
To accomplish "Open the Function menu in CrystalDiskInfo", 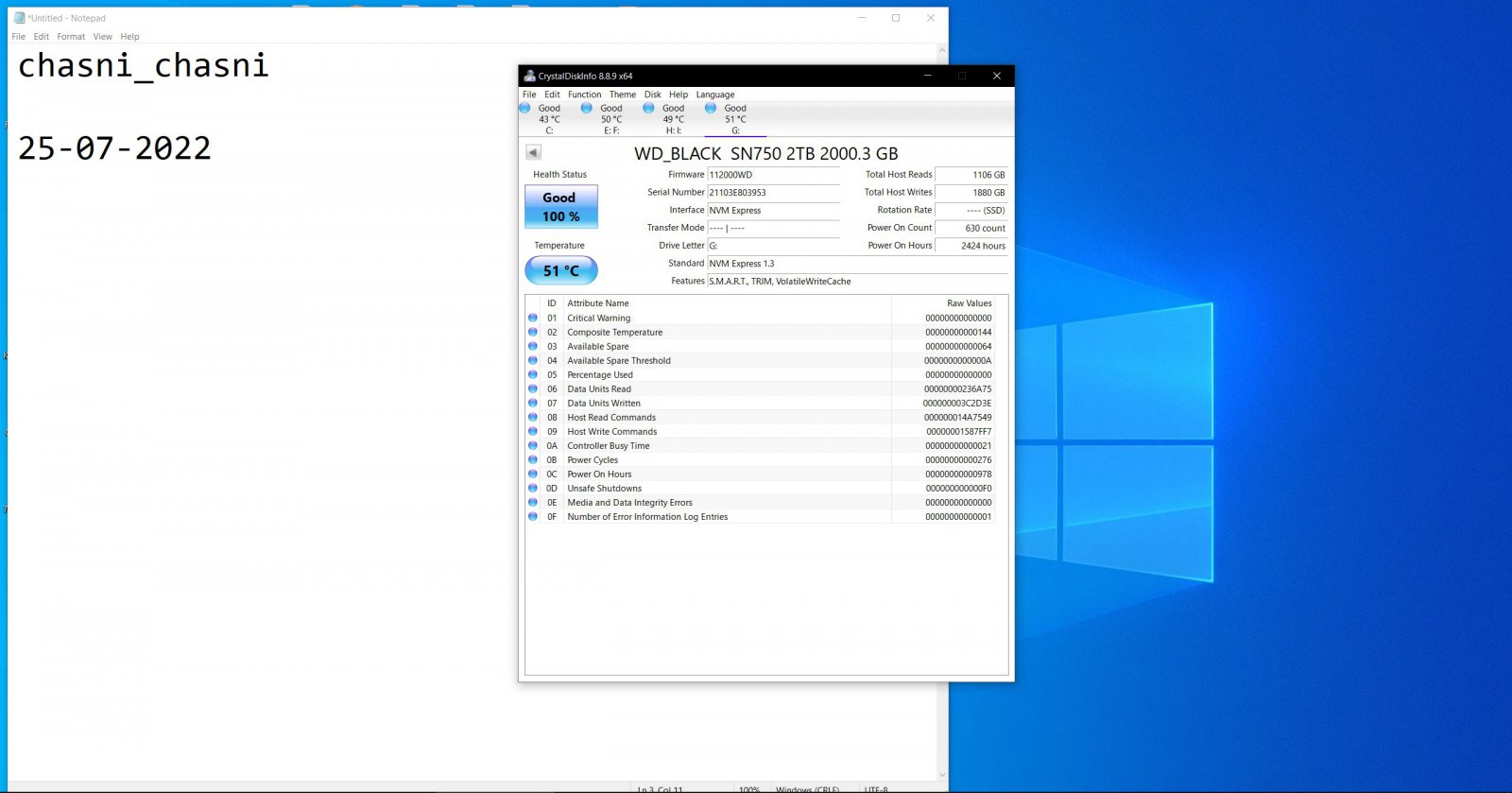I will [x=584, y=95].
